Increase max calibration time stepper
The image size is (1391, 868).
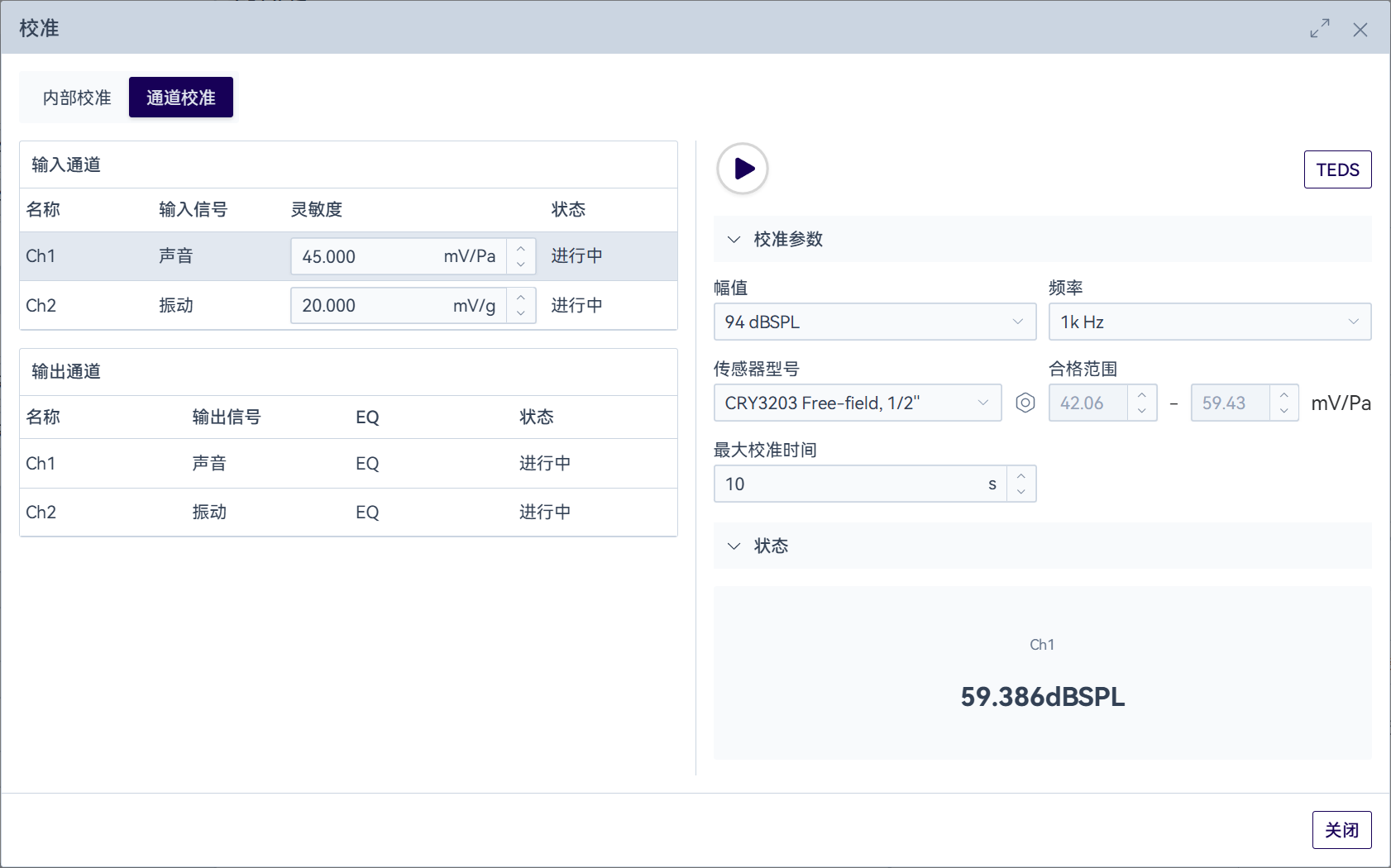coord(1021,476)
